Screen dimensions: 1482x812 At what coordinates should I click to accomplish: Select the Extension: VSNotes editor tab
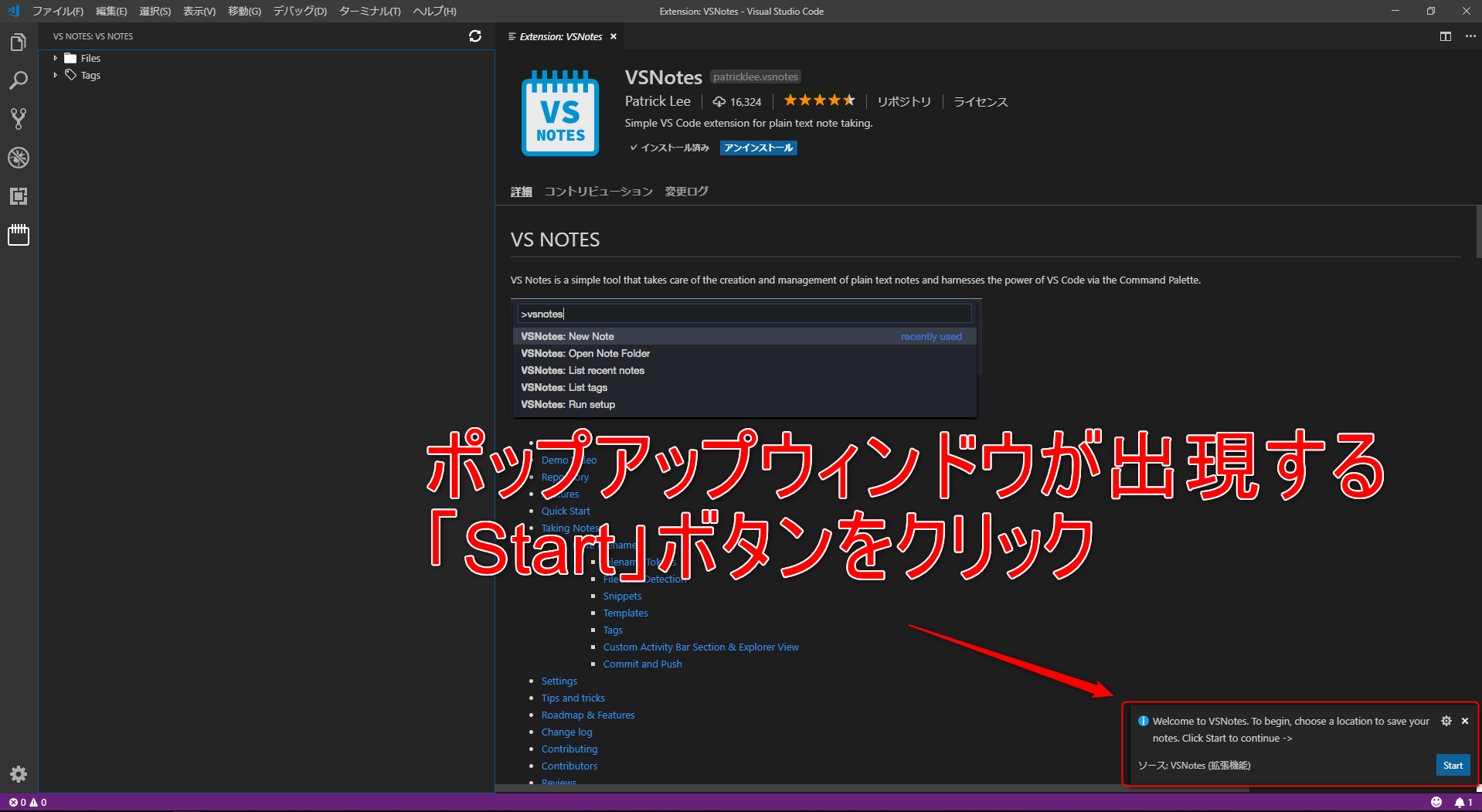561,36
